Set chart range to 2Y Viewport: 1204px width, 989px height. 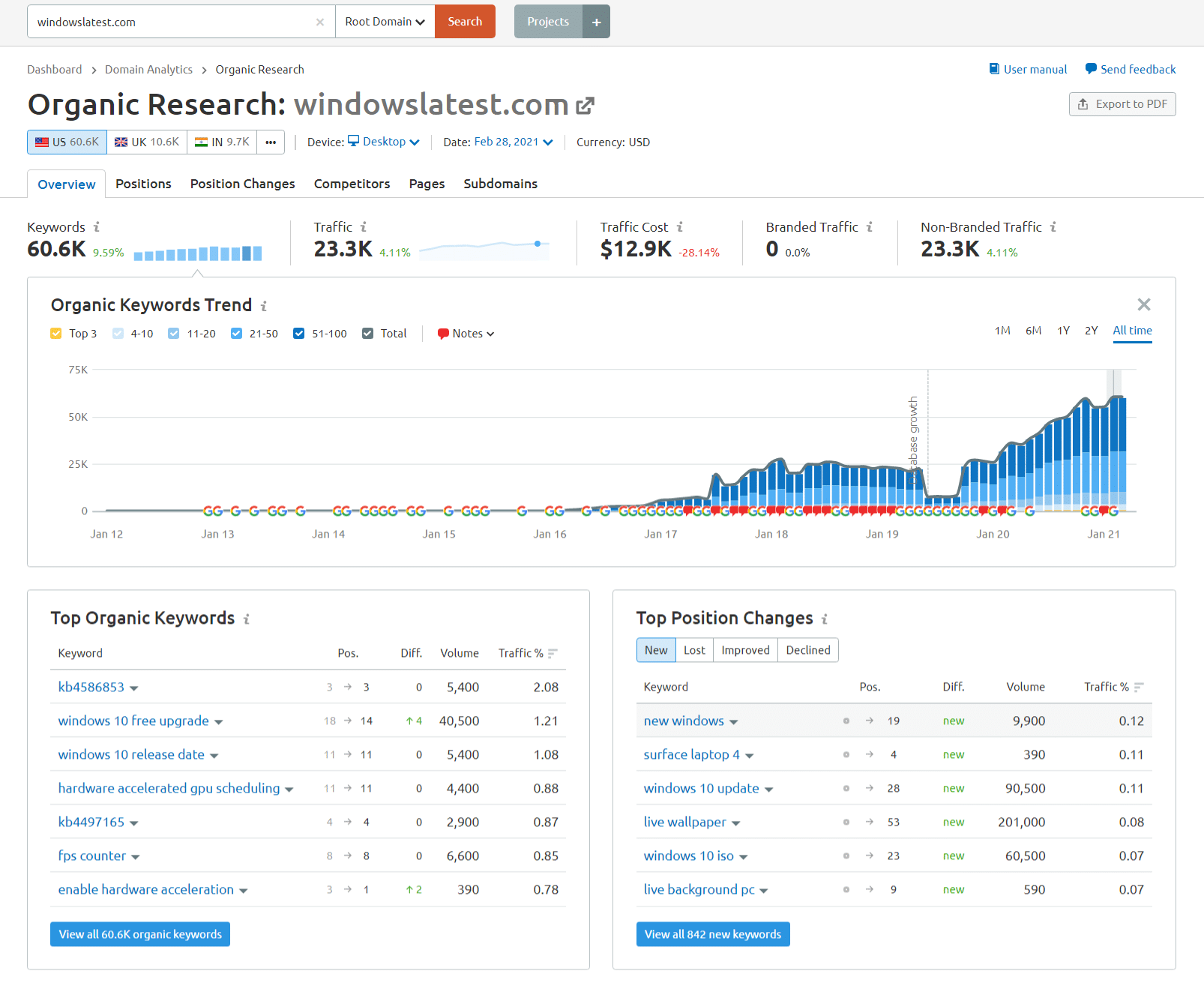(1091, 331)
